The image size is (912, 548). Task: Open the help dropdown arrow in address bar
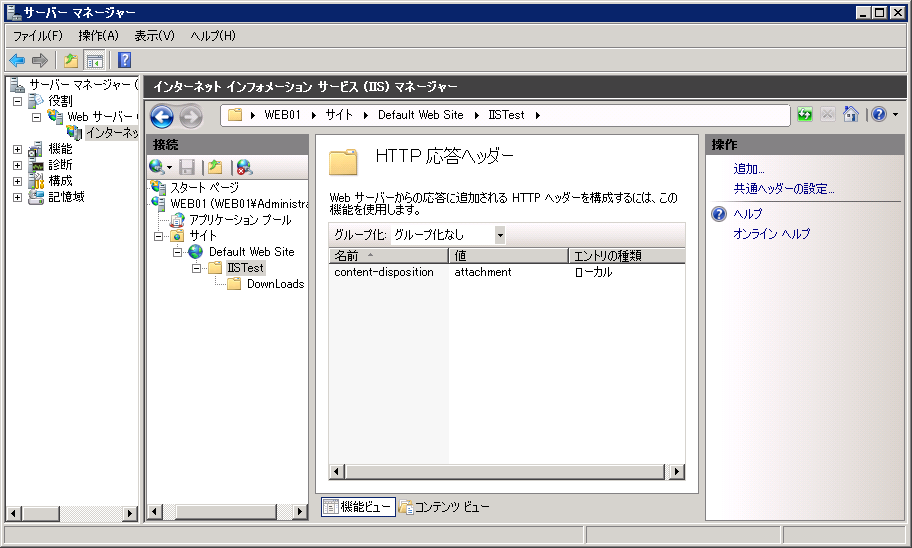(895, 115)
